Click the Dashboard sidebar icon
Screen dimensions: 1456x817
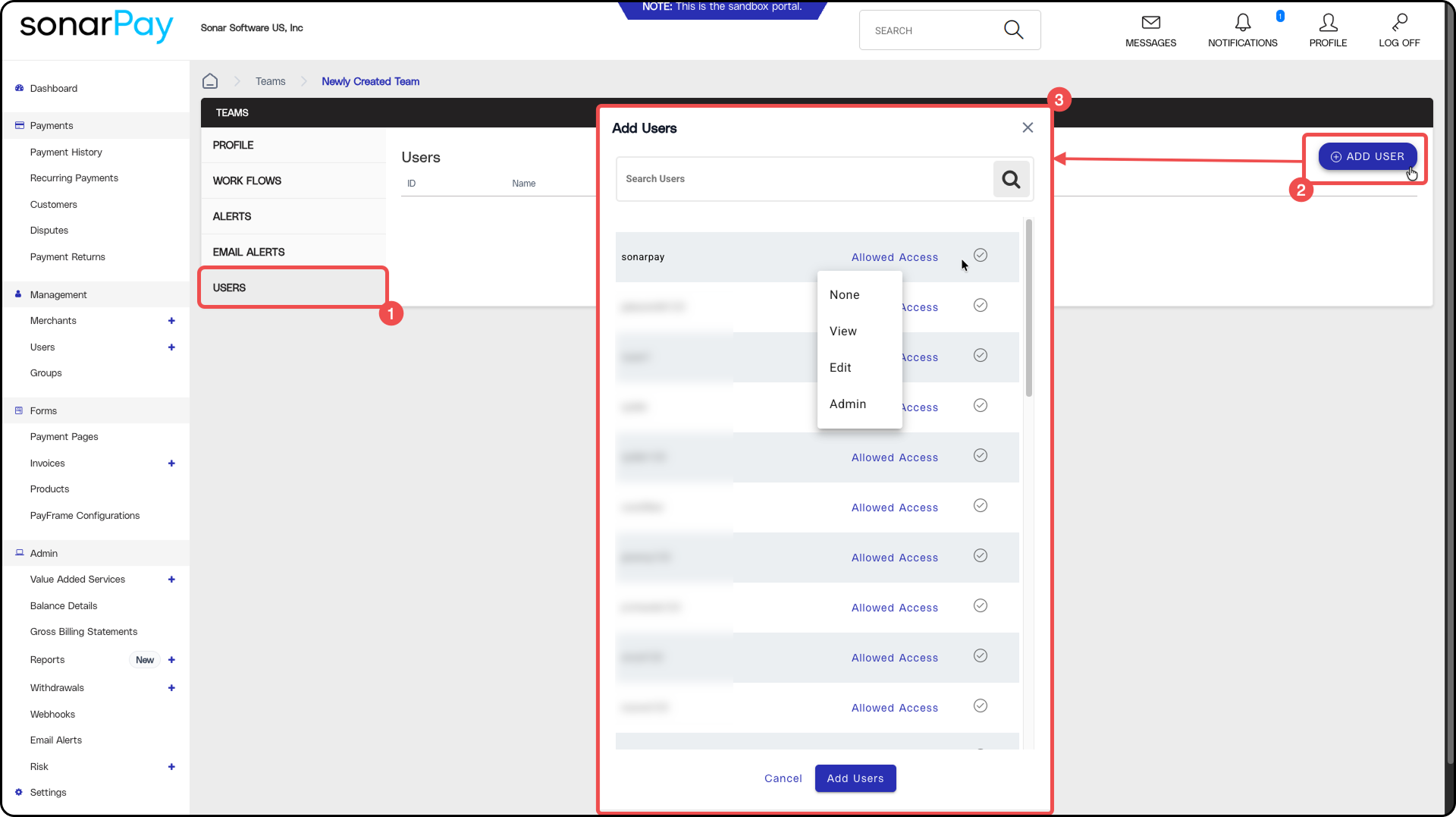click(x=19, y=88)
